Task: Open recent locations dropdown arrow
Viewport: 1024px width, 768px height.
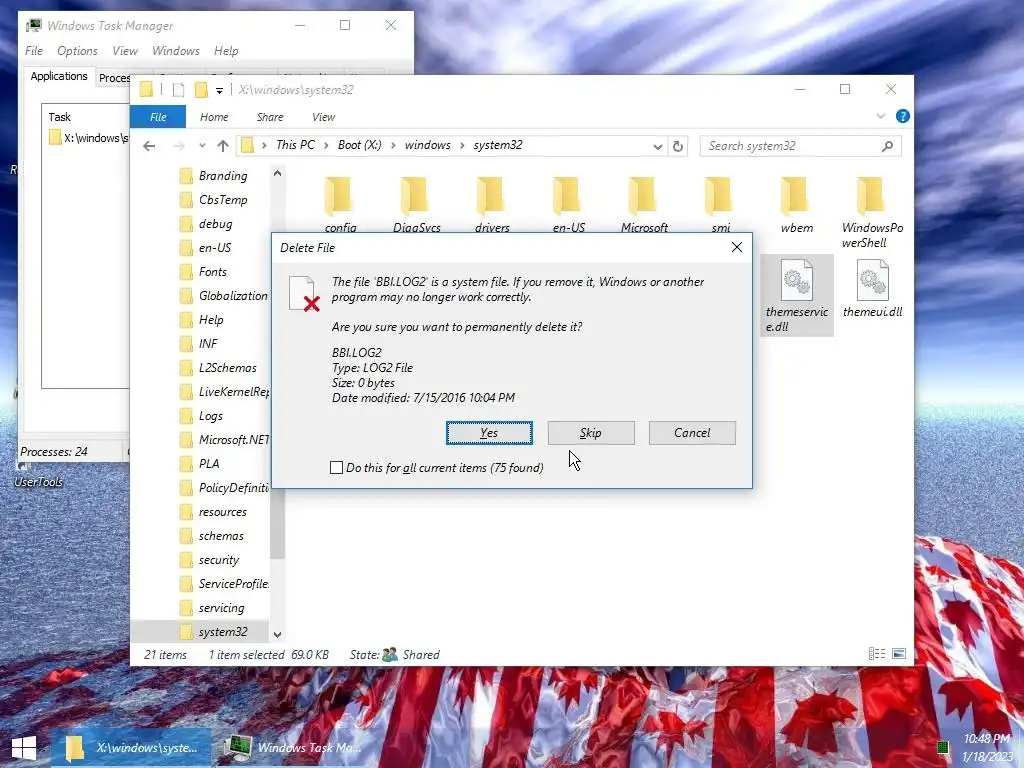Action: pyautogui.click(x=202, y=146)
